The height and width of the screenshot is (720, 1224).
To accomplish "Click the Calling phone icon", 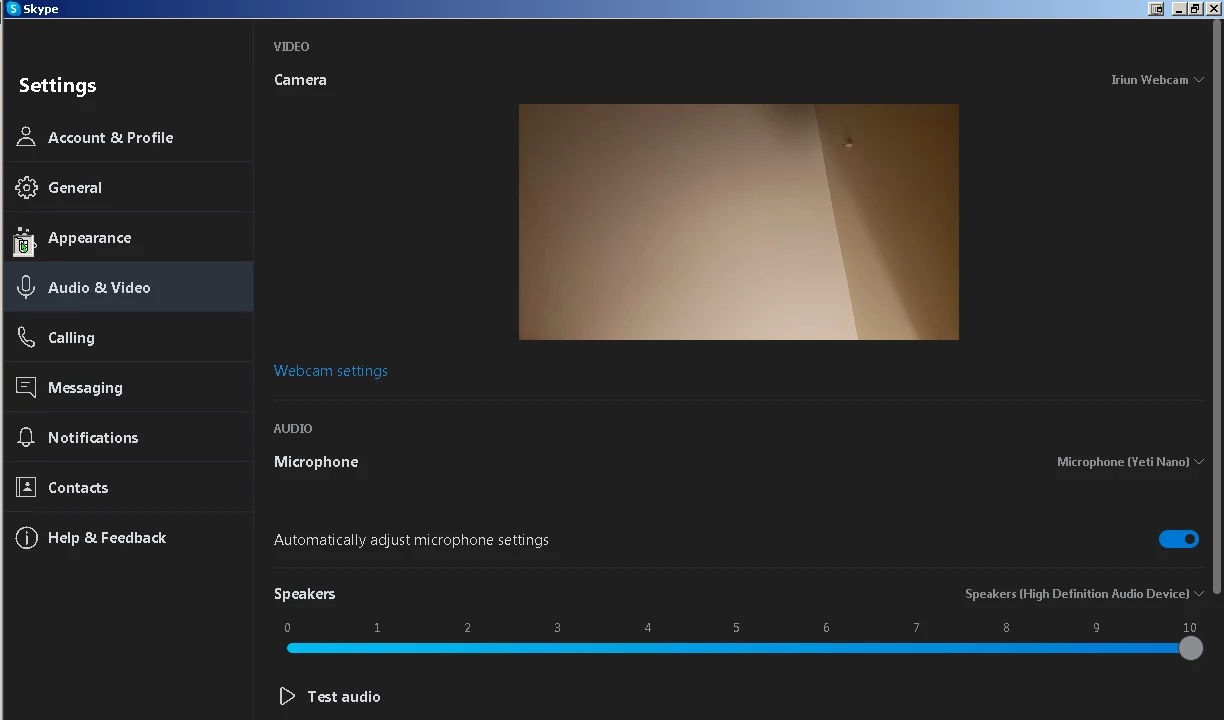I will (x=27, y=337).
